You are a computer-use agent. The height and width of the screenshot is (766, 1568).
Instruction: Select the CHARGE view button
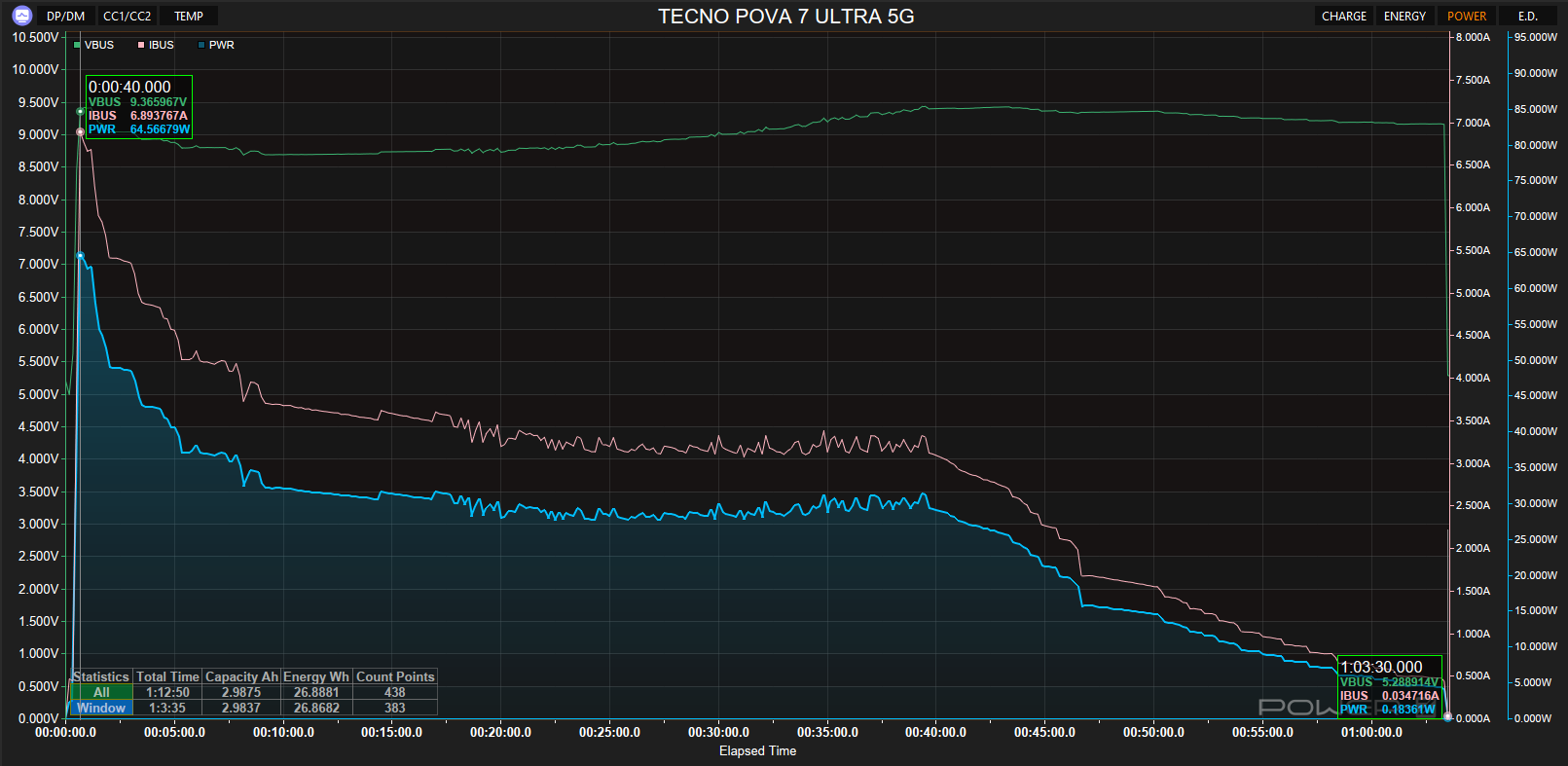[1344, 16]
